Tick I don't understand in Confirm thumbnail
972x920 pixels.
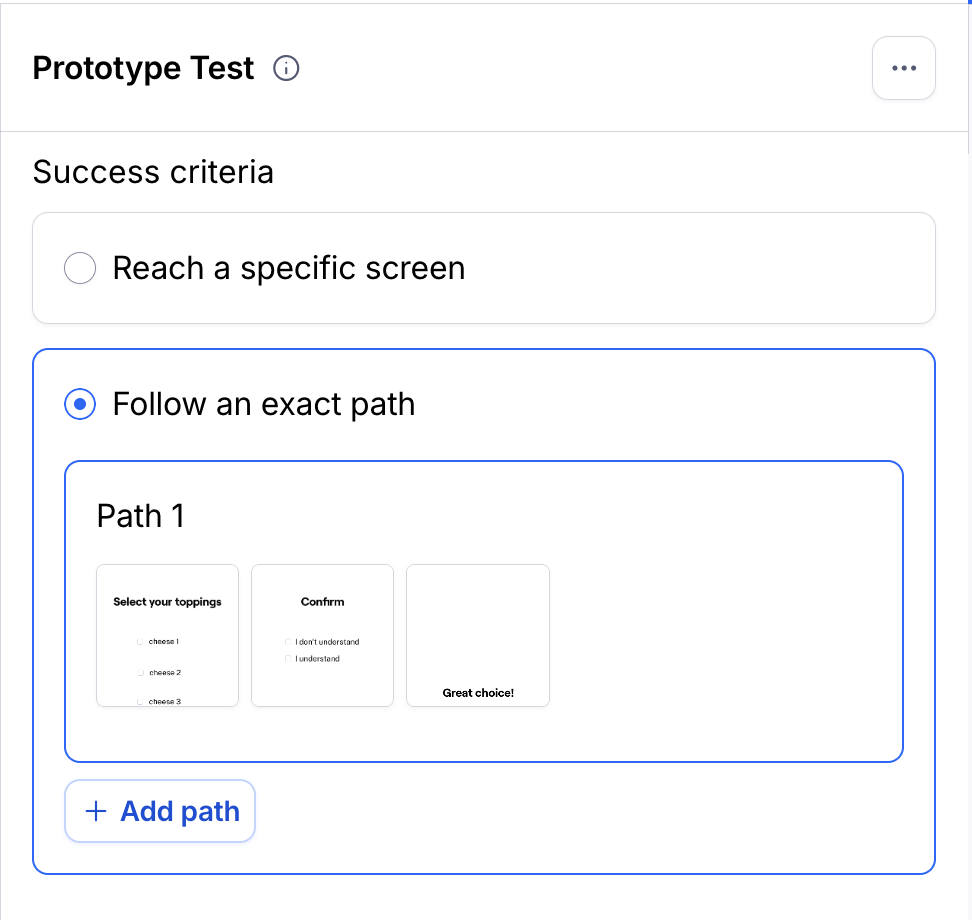[x=288, y=642]
